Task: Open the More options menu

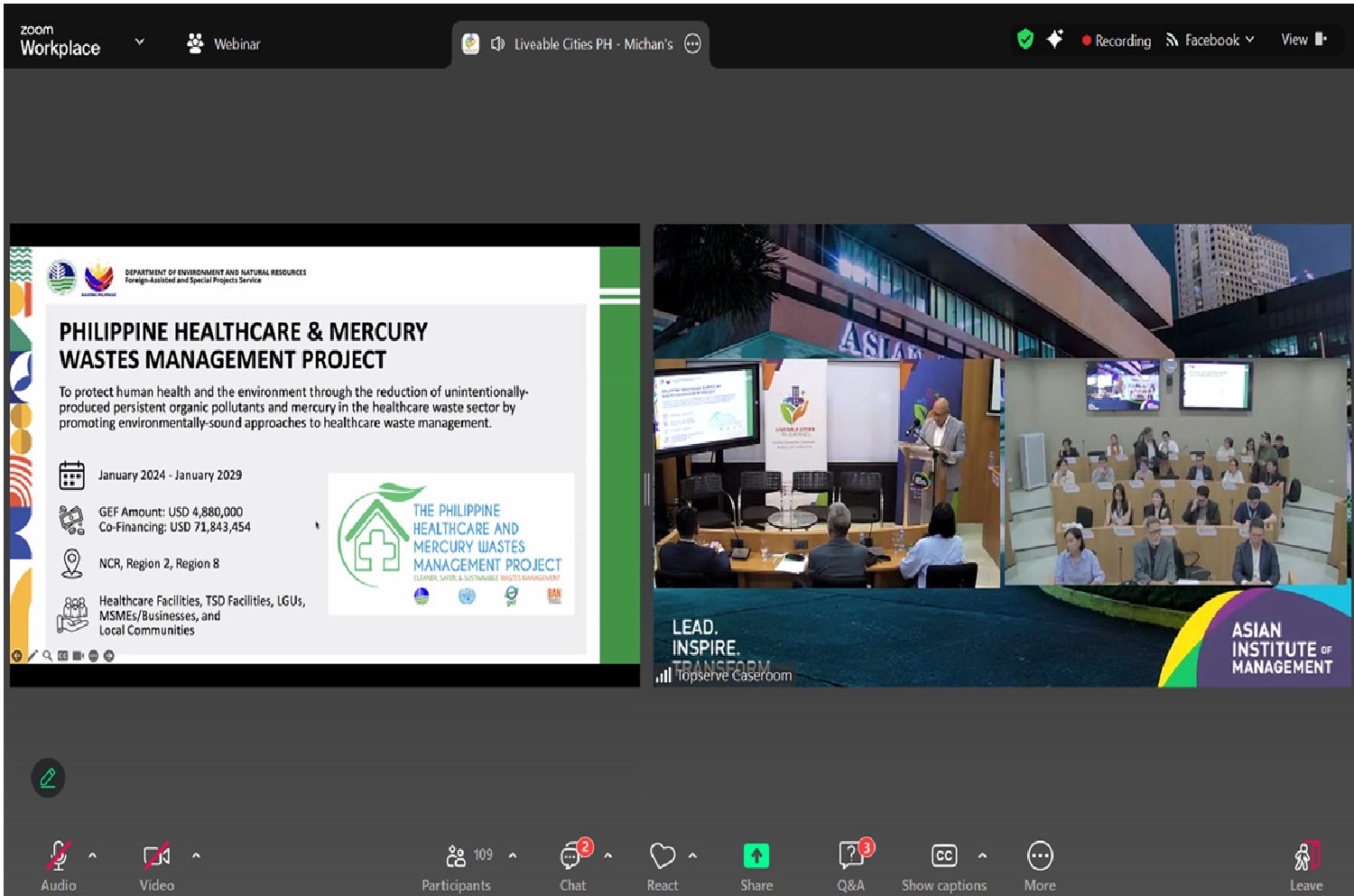Action: [x=1040, y=865]
